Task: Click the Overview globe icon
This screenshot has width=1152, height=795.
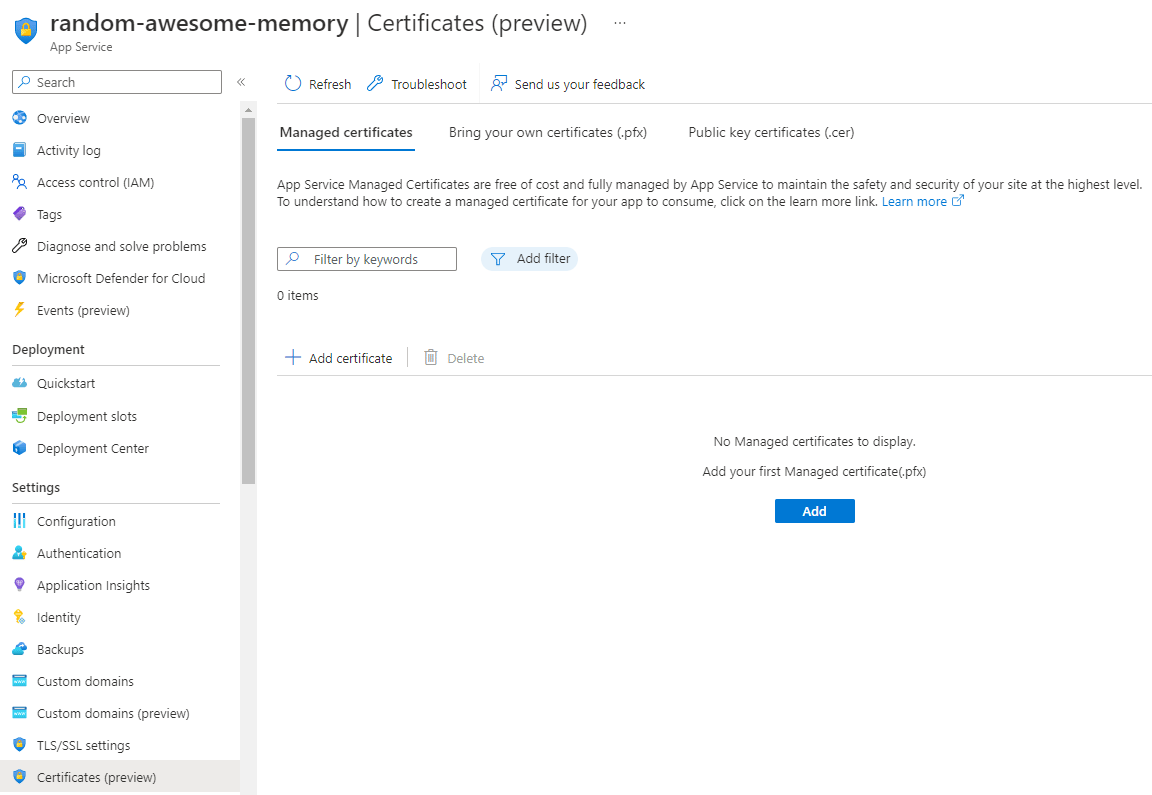Action: [20, 118]
